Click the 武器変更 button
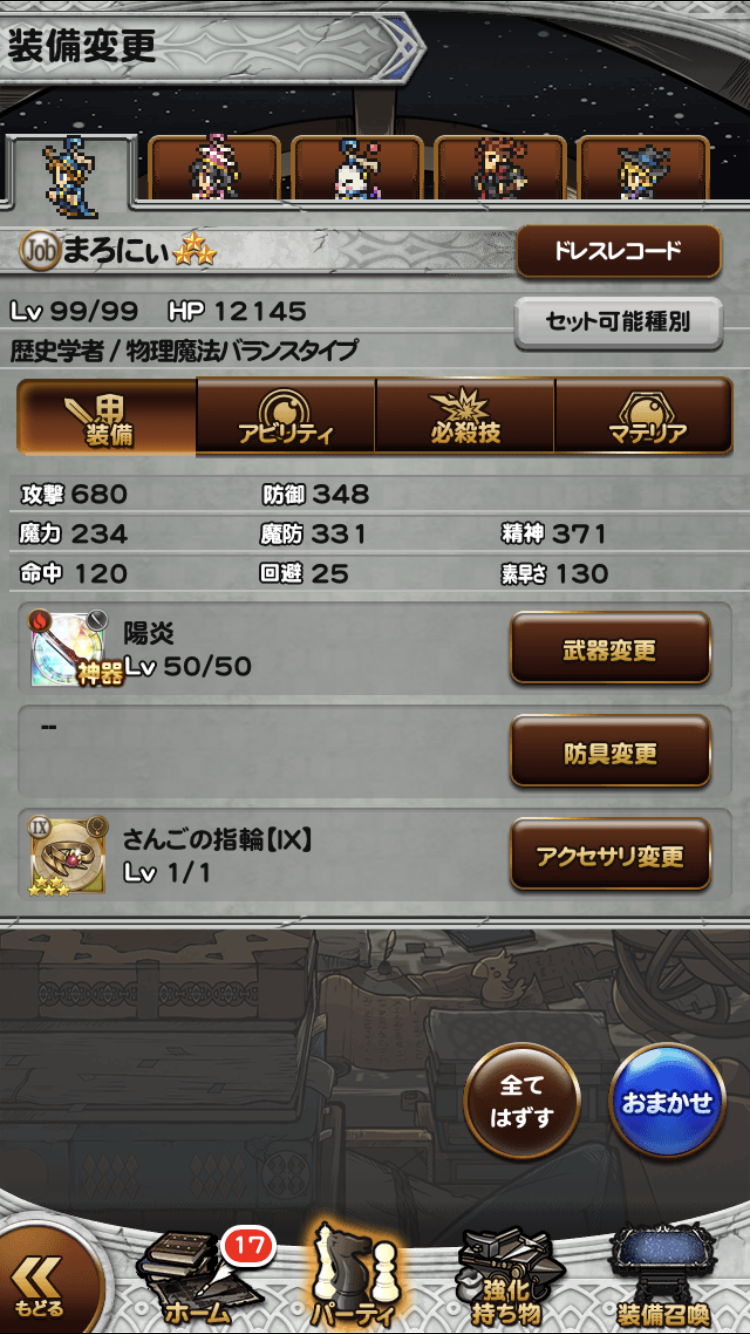The width and height of the screenshot is (750, 1334). (x=610, y=648)
